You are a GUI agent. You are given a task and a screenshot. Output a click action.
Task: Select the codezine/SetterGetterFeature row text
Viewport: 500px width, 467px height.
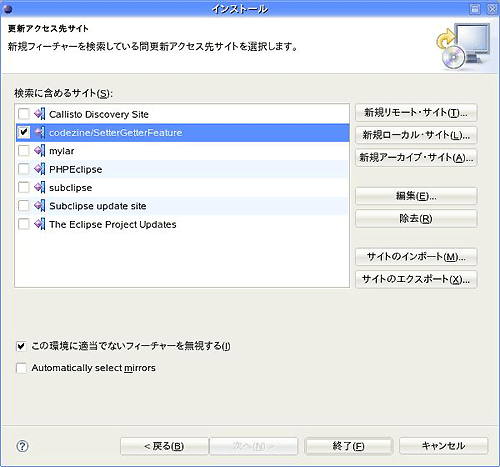[115, 133]
